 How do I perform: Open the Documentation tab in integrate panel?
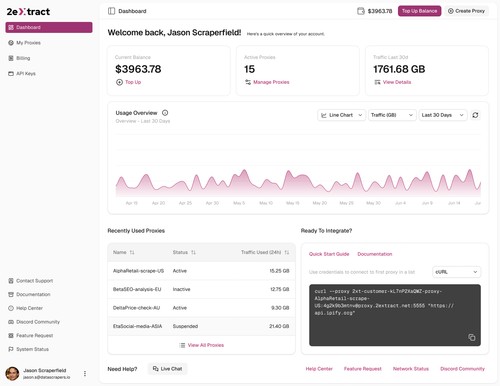point(375,254)
